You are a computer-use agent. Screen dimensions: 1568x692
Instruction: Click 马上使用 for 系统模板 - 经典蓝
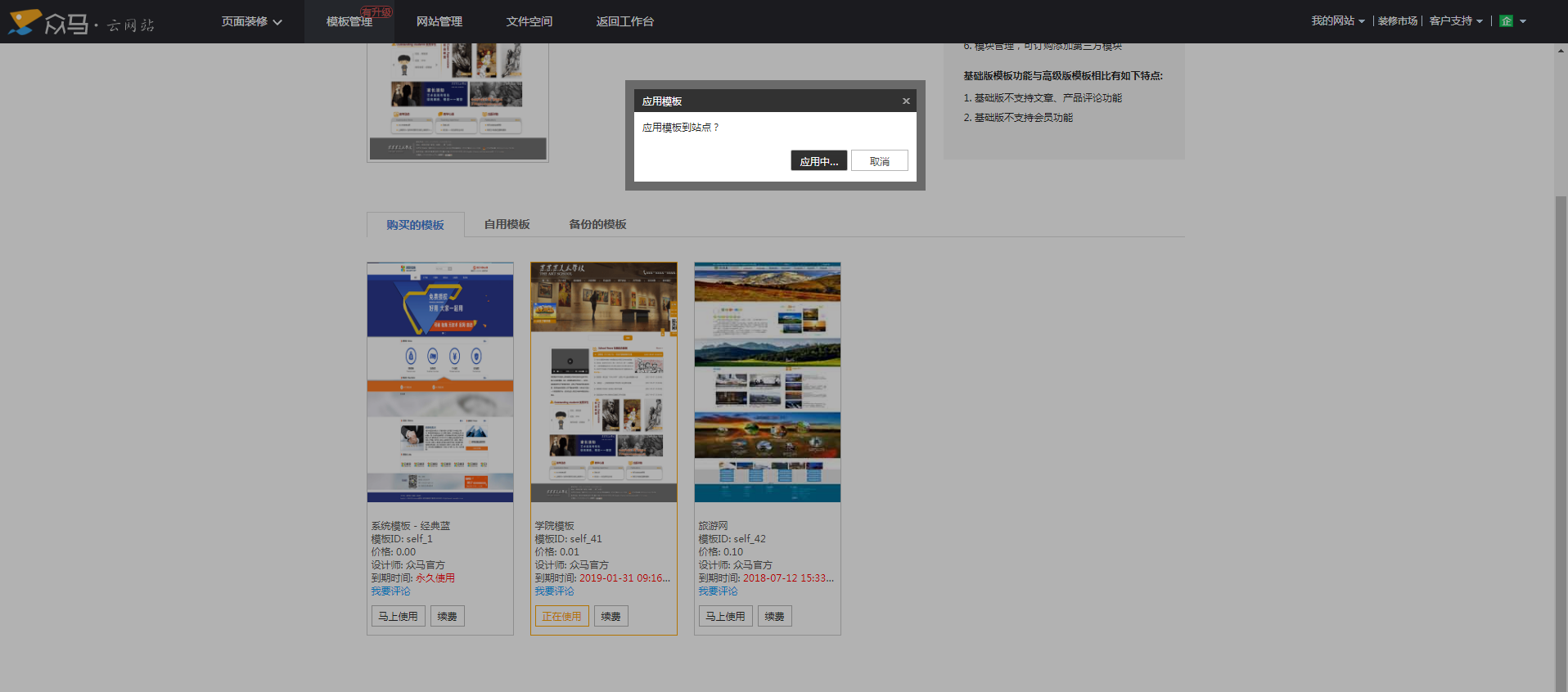tap(399, 616)
